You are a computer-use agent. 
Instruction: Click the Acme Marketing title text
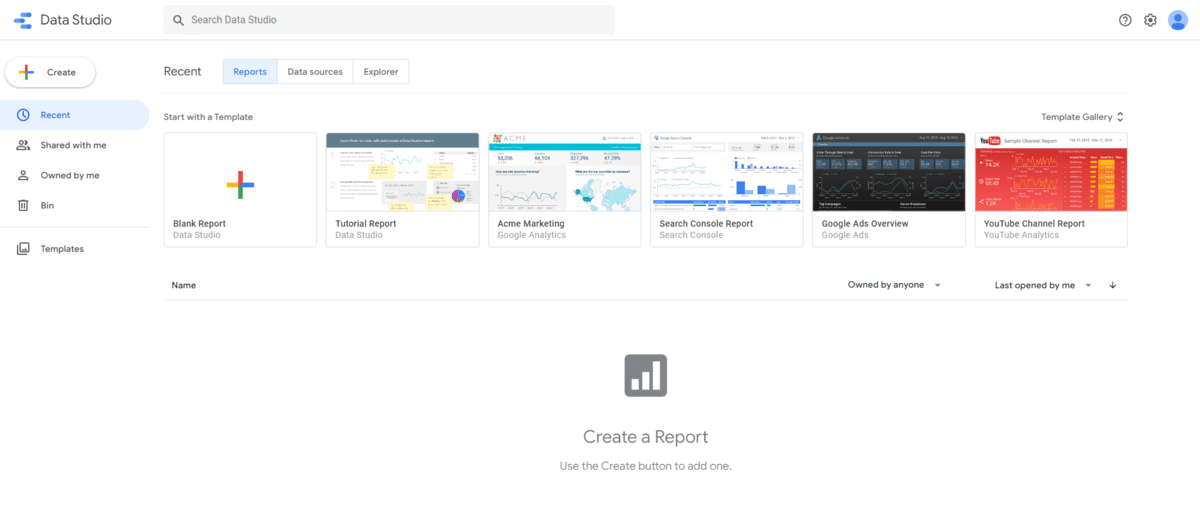pos(531,224)
